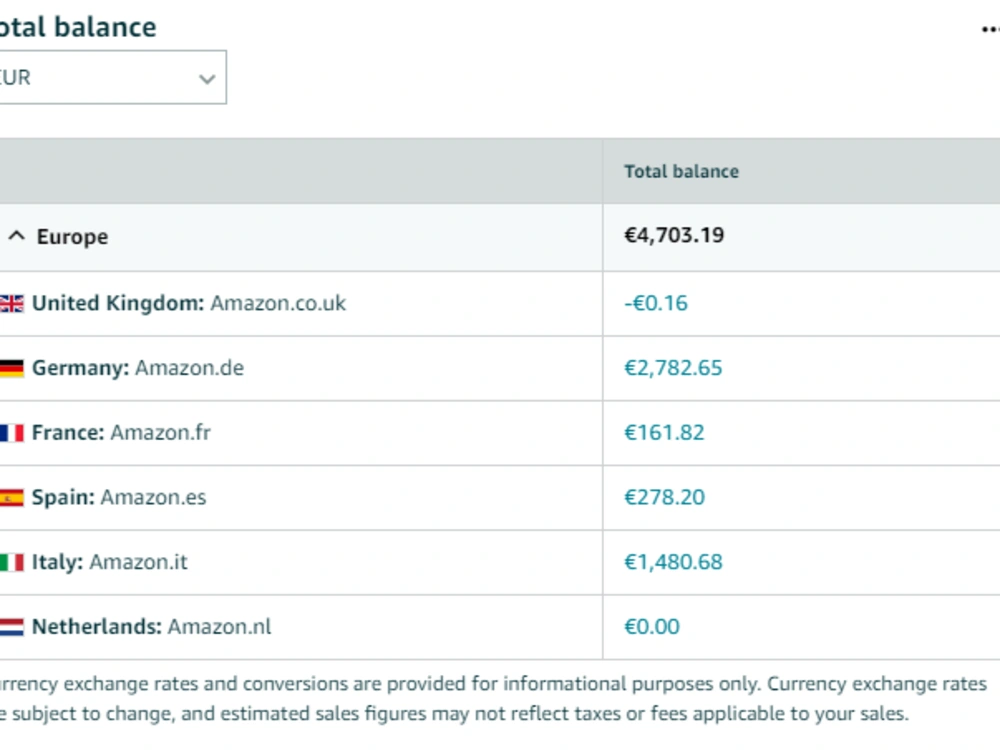Open the €1,480.68 Italy balance link
This screenshot has width=1000, height=750.
click(x=673, y=562)
